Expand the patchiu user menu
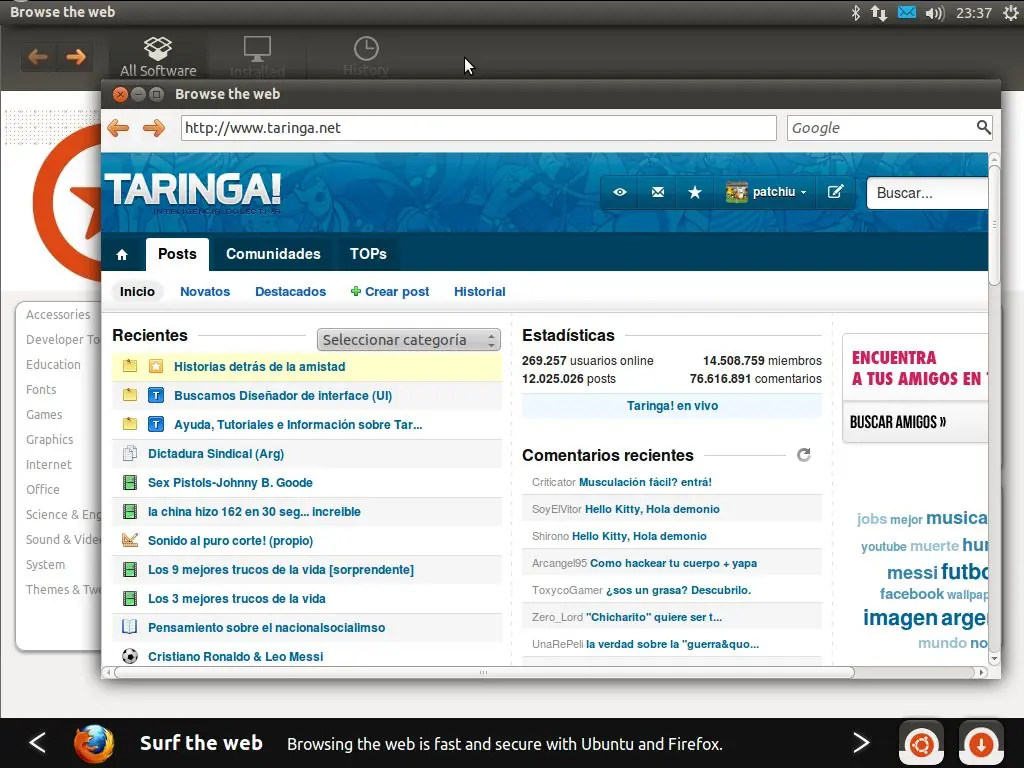 (x=765, y=192)
